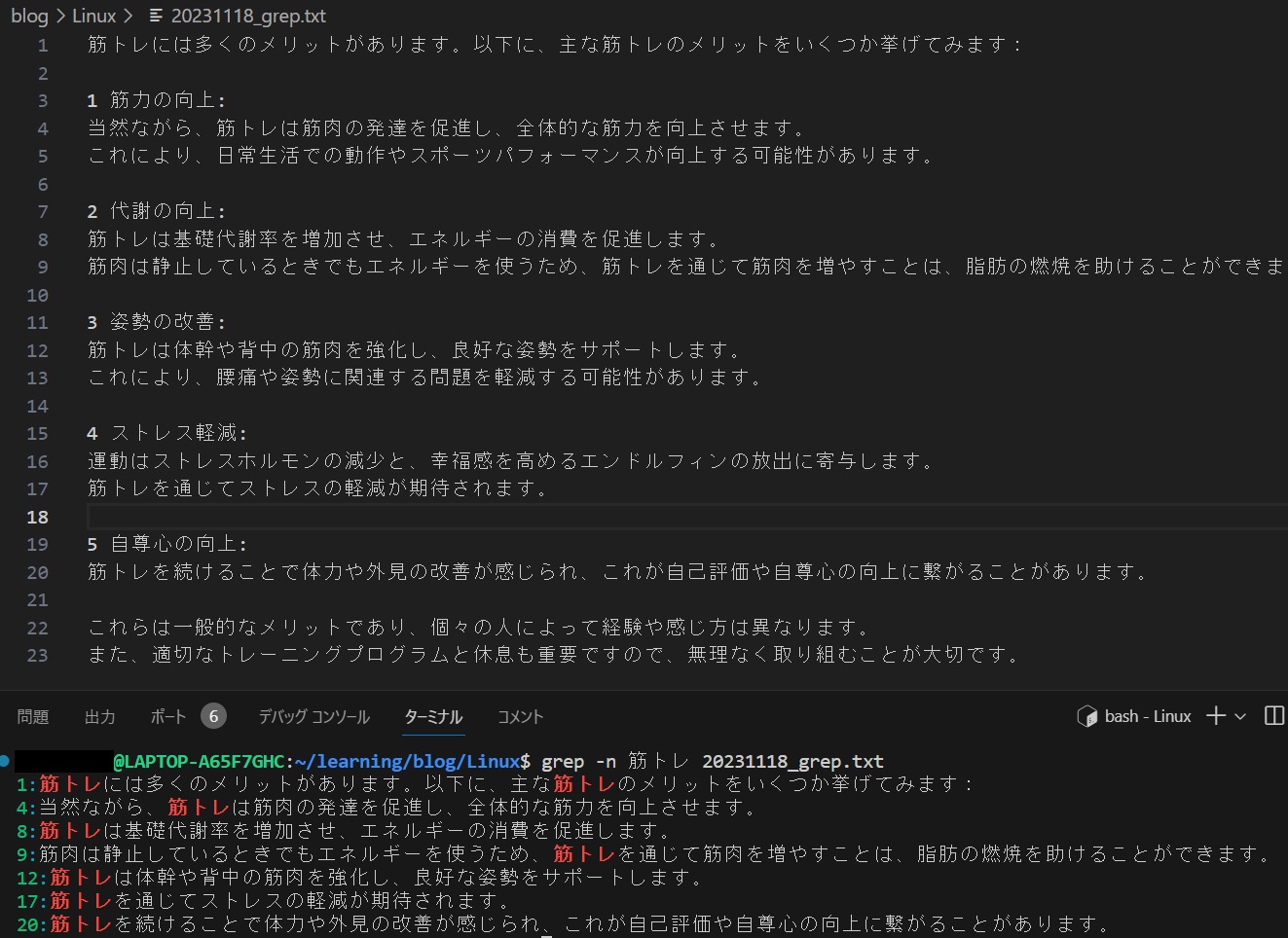This screenshot has height=938, width=1288.
Task: Open new terminal with plus icon
Action: [x=1215, y=716]
